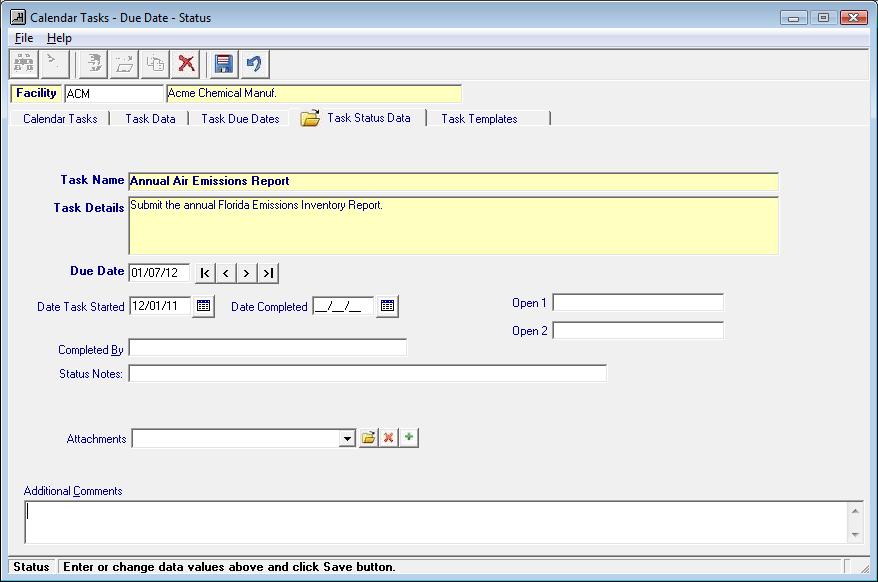Image resolution: width=878 pixels, height=582 pixels.
Task: Switch to Task Data tab
Action: [150, 119]
